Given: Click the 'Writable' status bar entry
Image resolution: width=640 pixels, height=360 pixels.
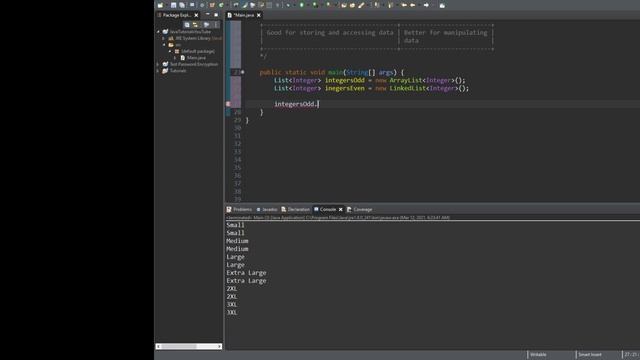Looking at the screenshot, I should tap(538, 355).
